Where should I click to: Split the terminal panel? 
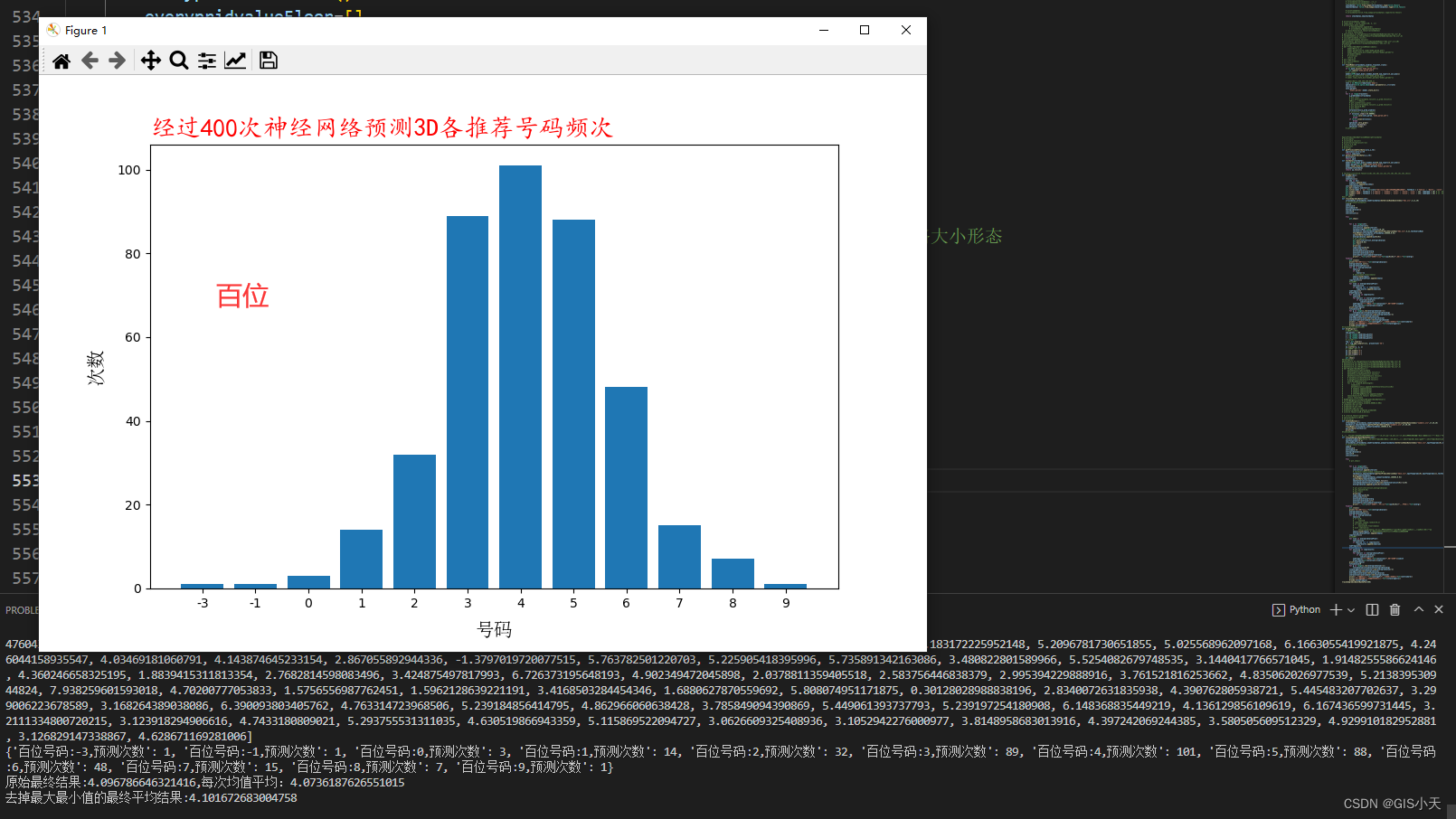[x=1372, y=610]
